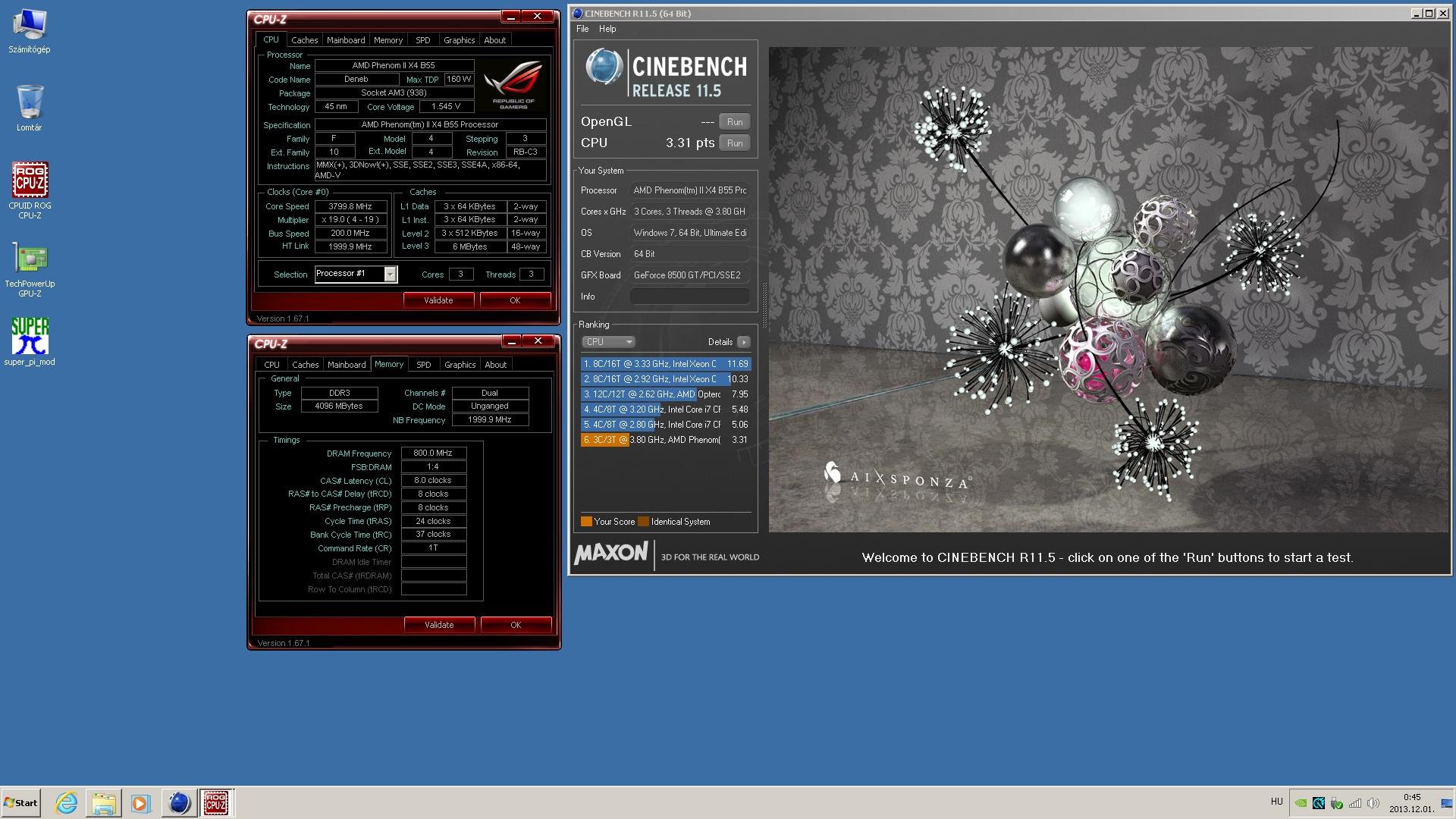
Task: Select ranking entry 8C/16T @ 3.33 GHz Intel Xeon
Action: pos(666,364)
